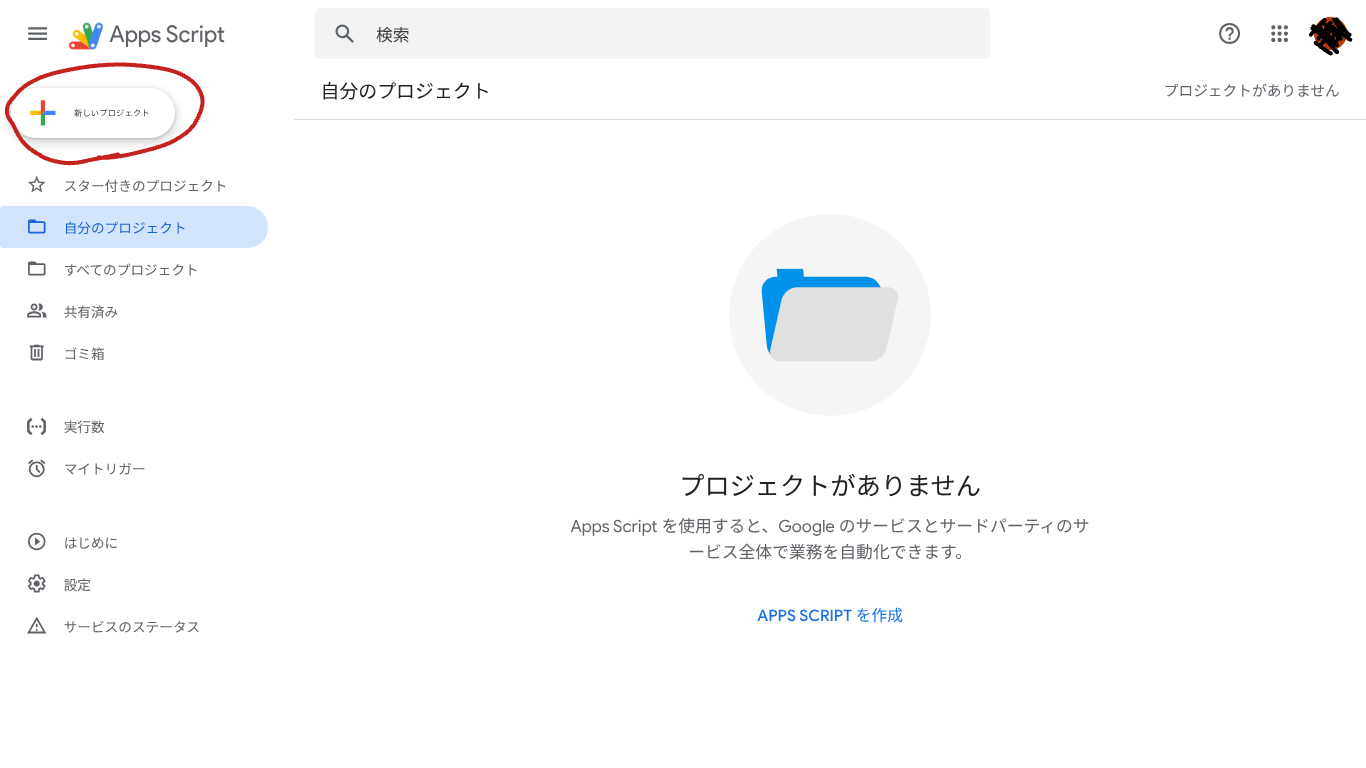Click folder icon beside 自分のプロジェクト
Image resolution: width=1366 pixels, height=768 pixels.
tap(37, 227)
